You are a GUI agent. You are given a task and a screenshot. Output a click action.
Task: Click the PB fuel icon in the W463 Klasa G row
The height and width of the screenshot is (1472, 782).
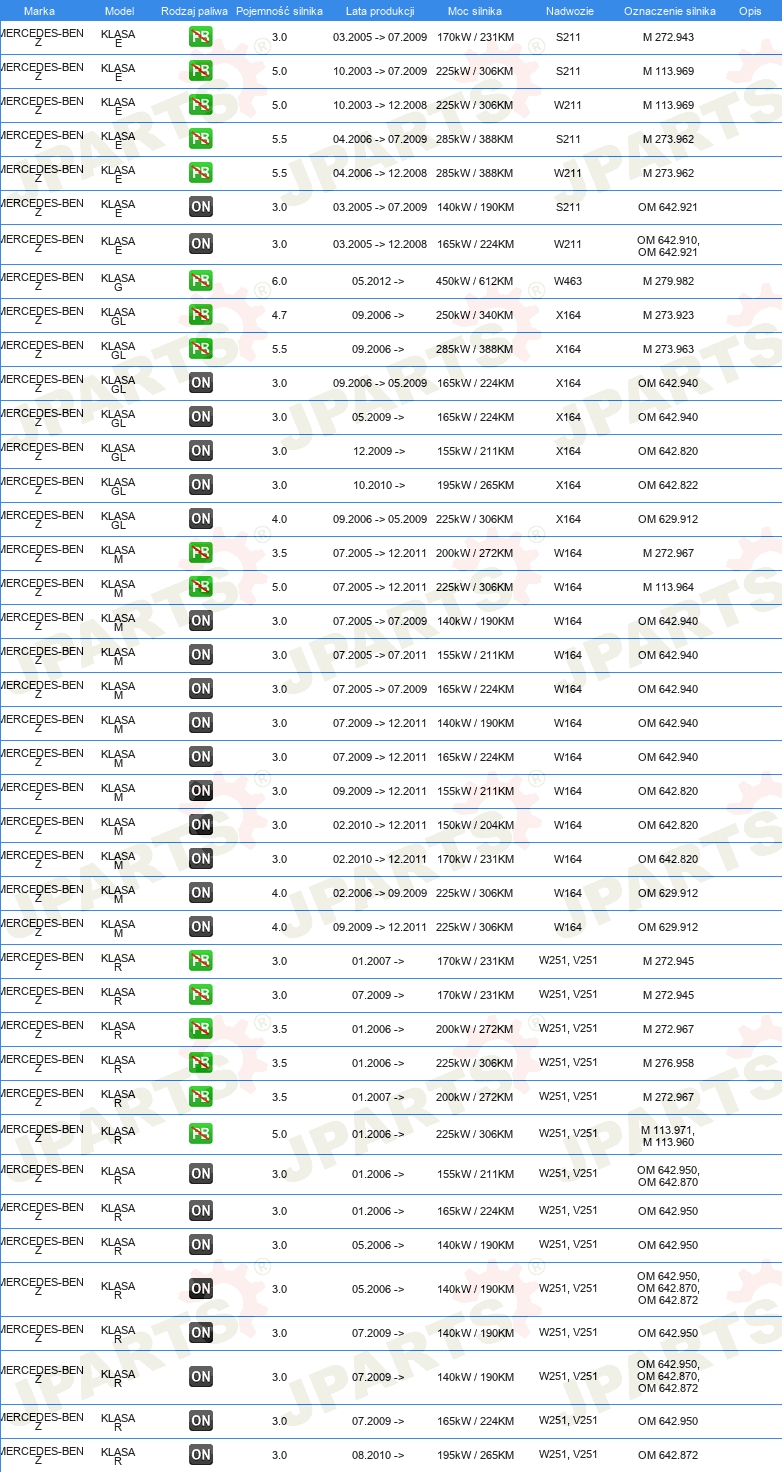click(201, 281)
